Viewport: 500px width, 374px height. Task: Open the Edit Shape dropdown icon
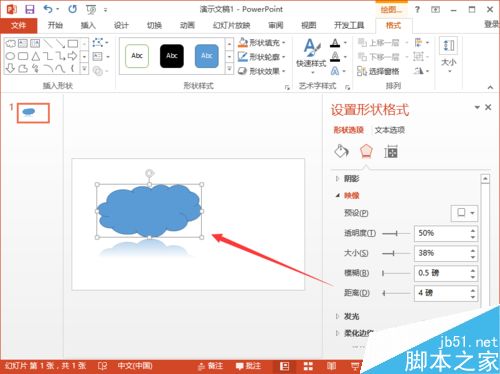tap(100, 42)
